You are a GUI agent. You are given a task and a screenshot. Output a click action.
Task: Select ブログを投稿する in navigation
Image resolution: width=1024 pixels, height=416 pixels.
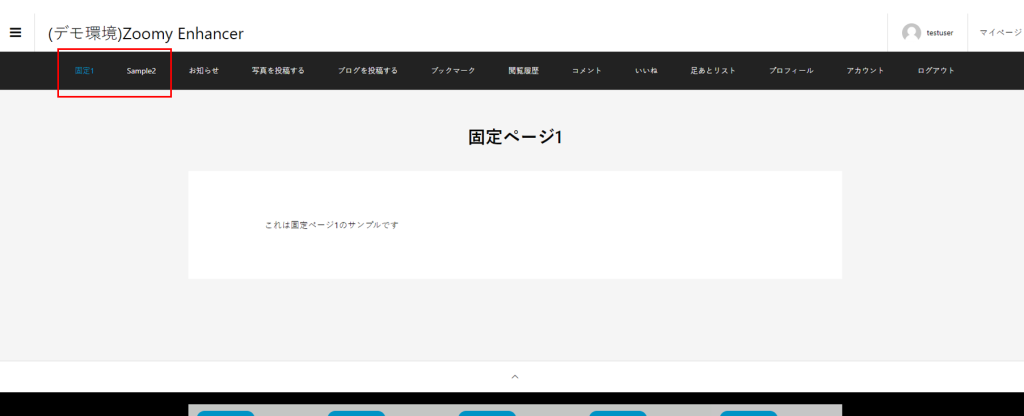coord(368,71)
